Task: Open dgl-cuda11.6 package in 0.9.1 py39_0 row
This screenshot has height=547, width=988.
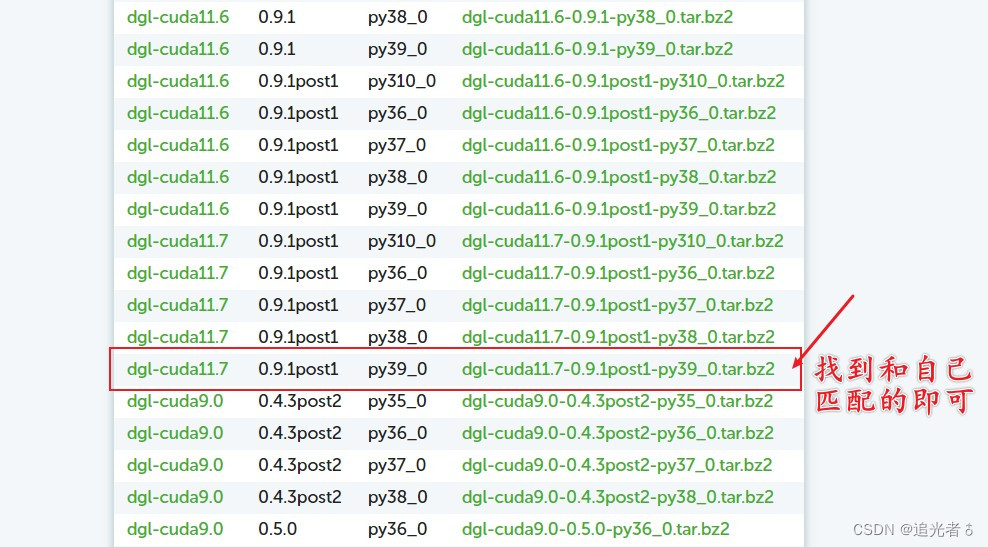Action: click(x=178, y=49)
